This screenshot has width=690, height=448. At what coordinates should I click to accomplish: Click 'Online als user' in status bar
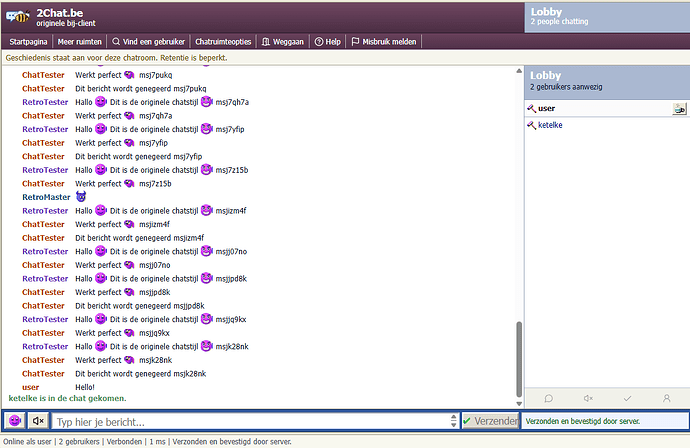pyautogui.click(x=27, y=441)
